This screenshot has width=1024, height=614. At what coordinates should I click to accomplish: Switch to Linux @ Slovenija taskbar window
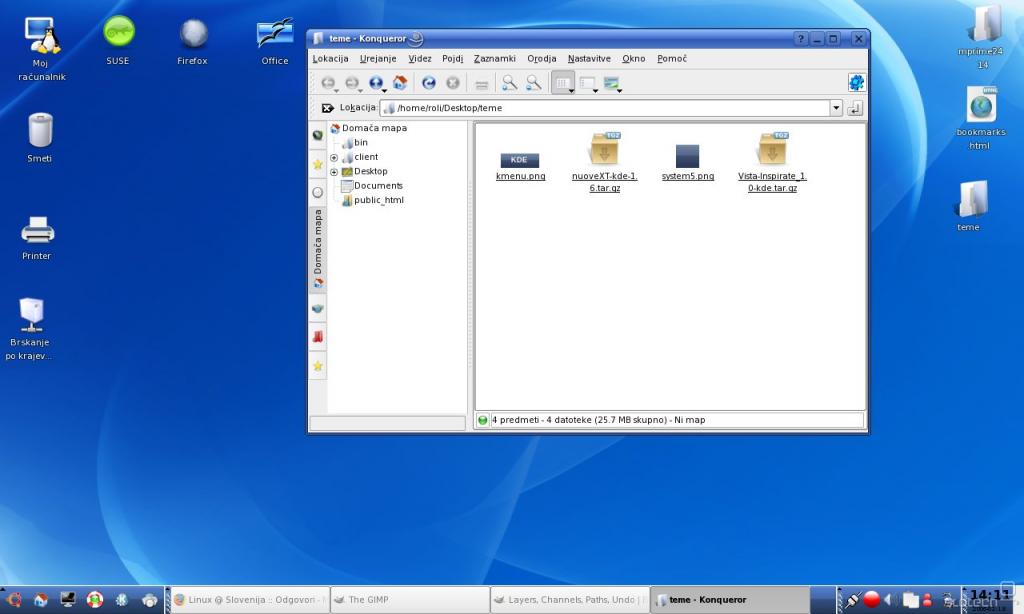coord(249,600)
